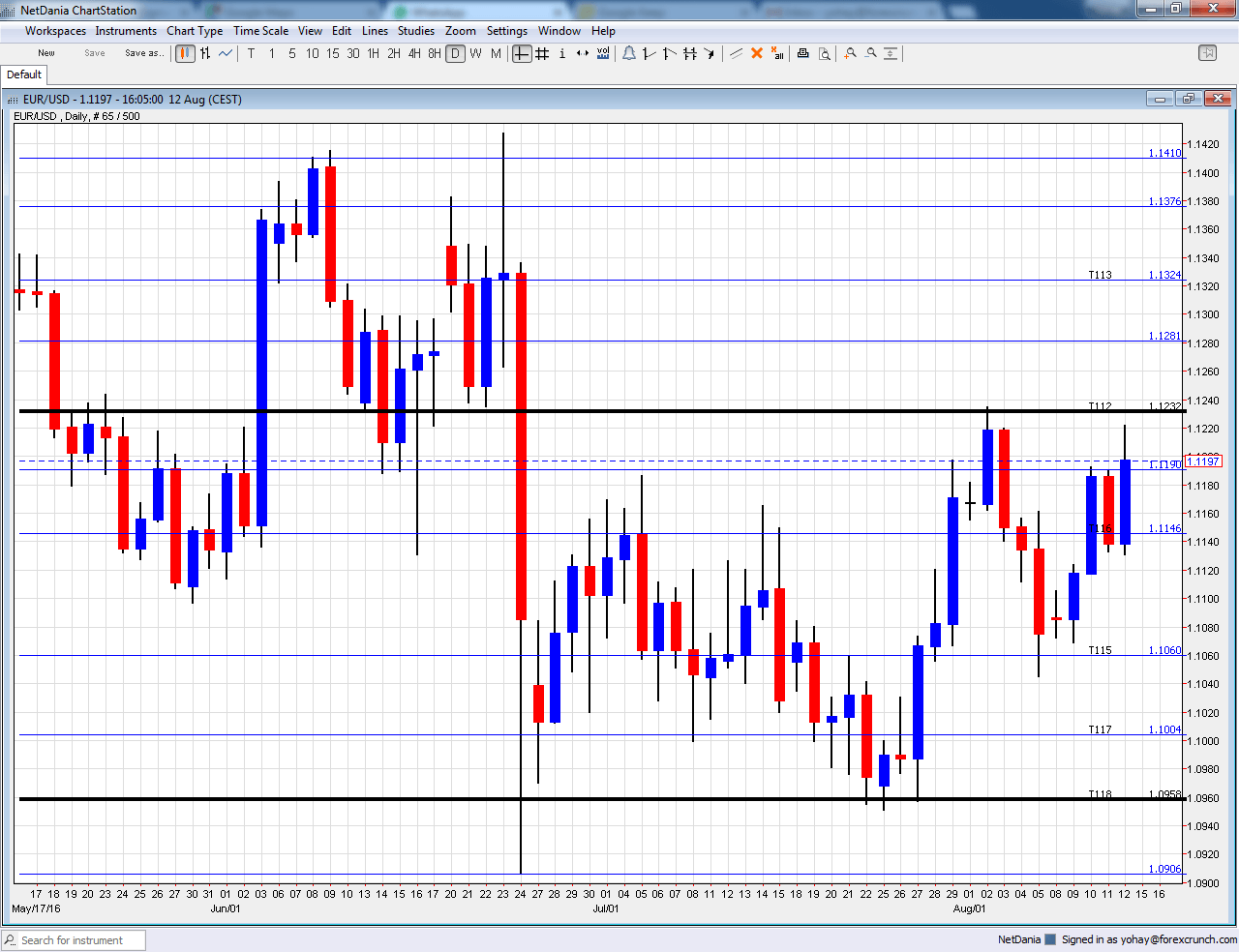This screenshot has width=1239, height=952.
Task: Select the monthly 'M' time scale
Action: 496,53
